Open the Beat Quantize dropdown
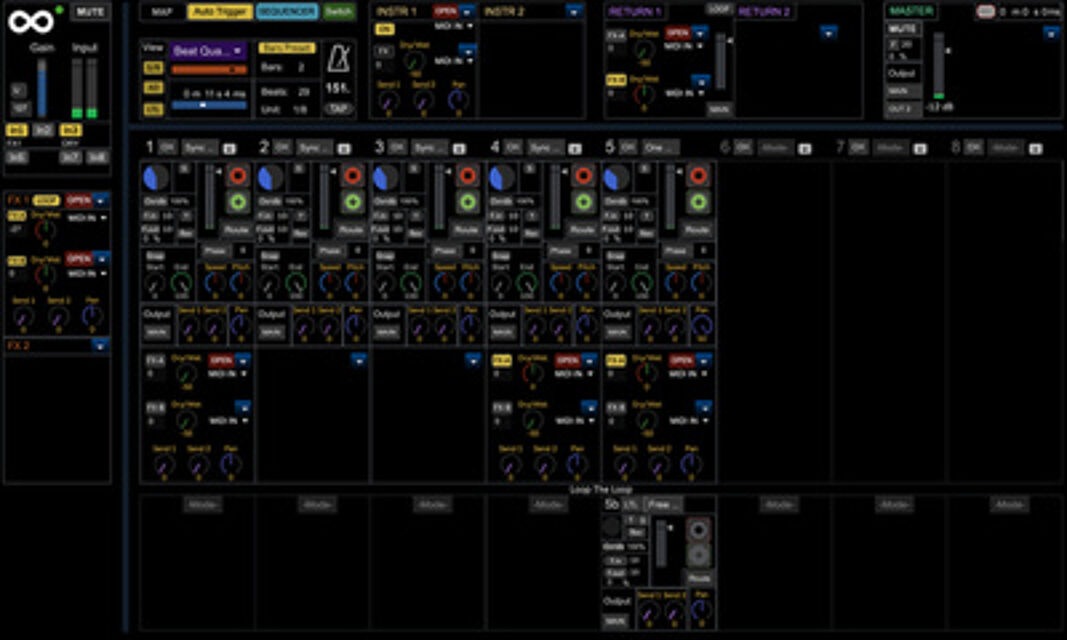Image resolution: width=1067 pixels, height=640 pixels. pos(208,50)
